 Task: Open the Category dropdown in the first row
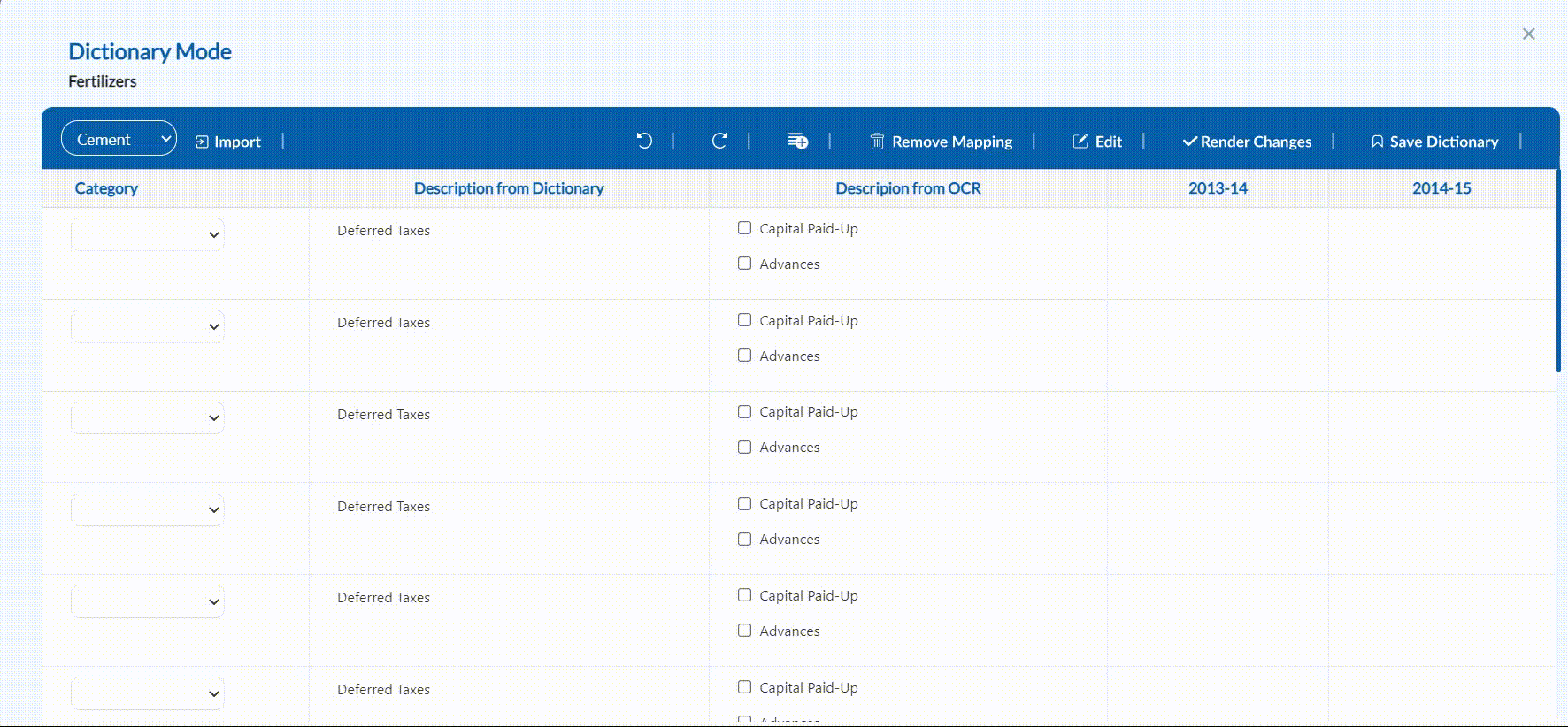147,234
